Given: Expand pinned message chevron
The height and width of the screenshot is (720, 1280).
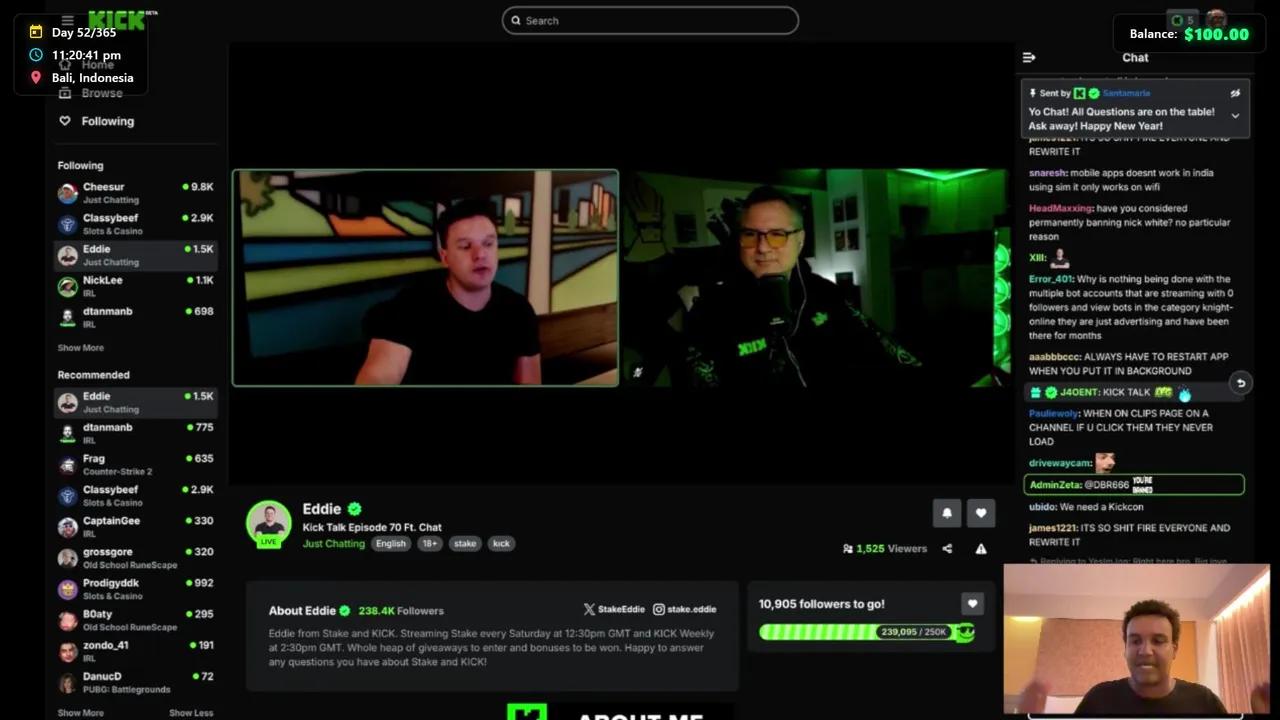Looking at the screenshot, I should pos(1235,116).
